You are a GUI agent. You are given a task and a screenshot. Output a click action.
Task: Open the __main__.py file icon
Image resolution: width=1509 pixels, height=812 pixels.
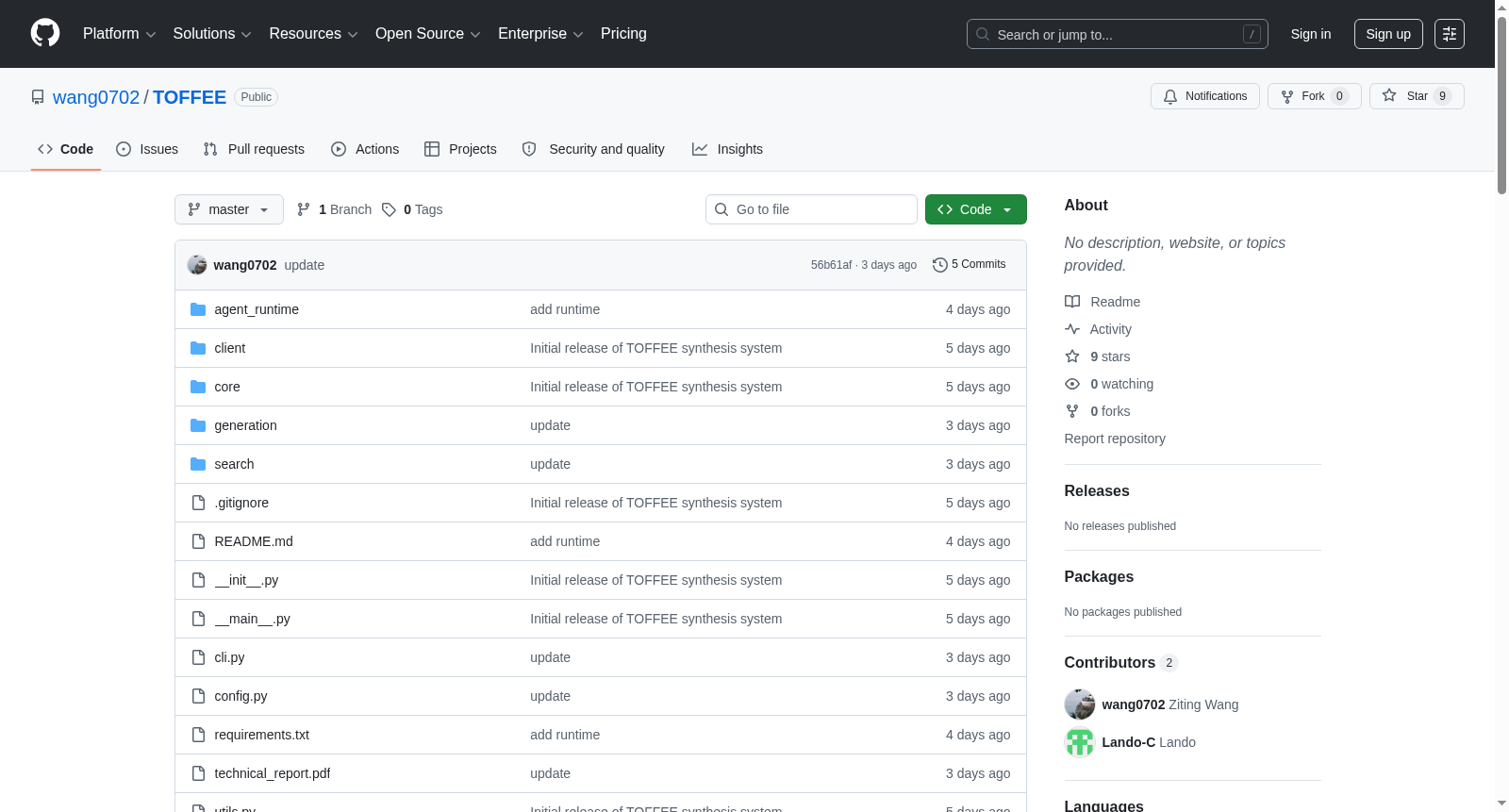point(198,619)
